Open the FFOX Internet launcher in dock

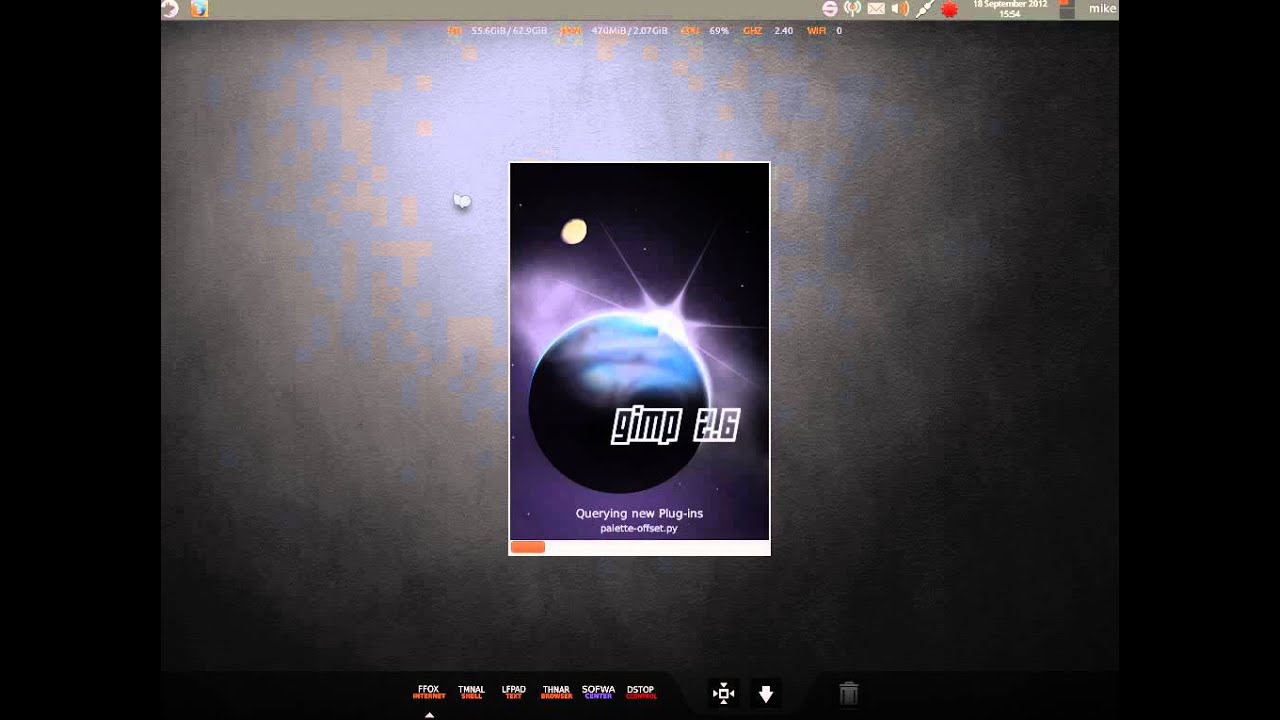point(429,692)
